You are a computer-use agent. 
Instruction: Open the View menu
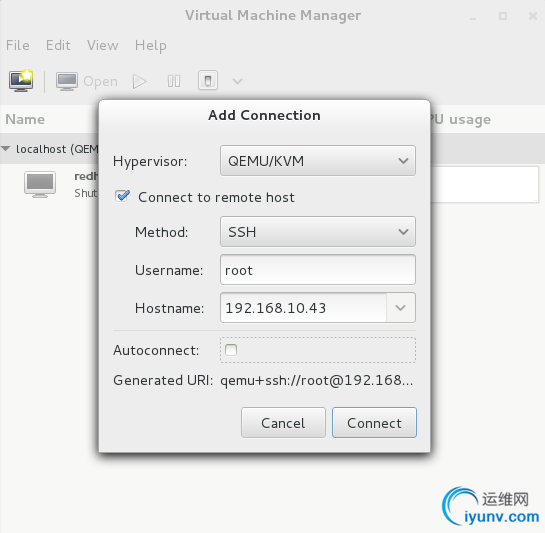coord(103,45)
